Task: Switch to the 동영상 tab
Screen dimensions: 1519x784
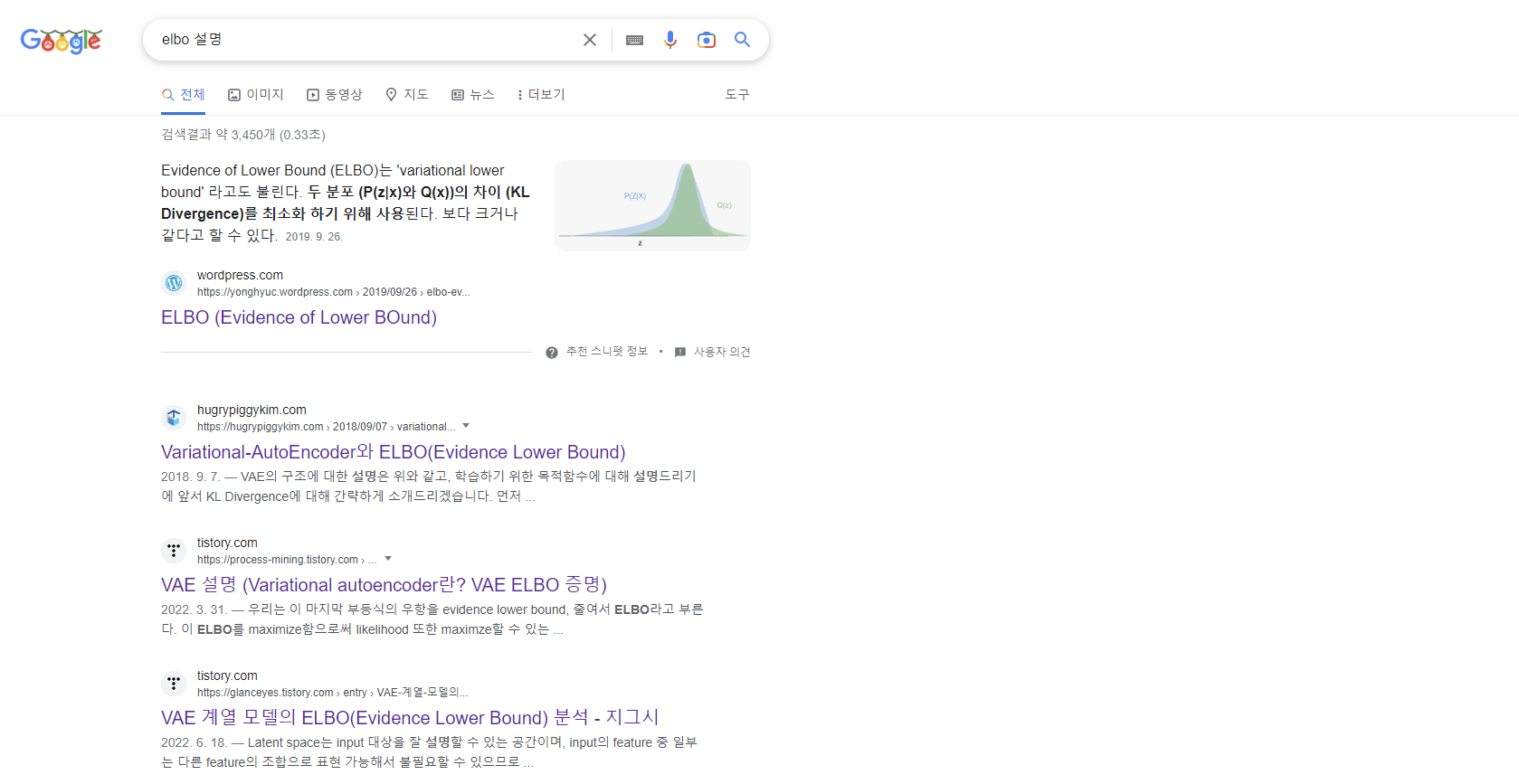Action: point(335,94)
